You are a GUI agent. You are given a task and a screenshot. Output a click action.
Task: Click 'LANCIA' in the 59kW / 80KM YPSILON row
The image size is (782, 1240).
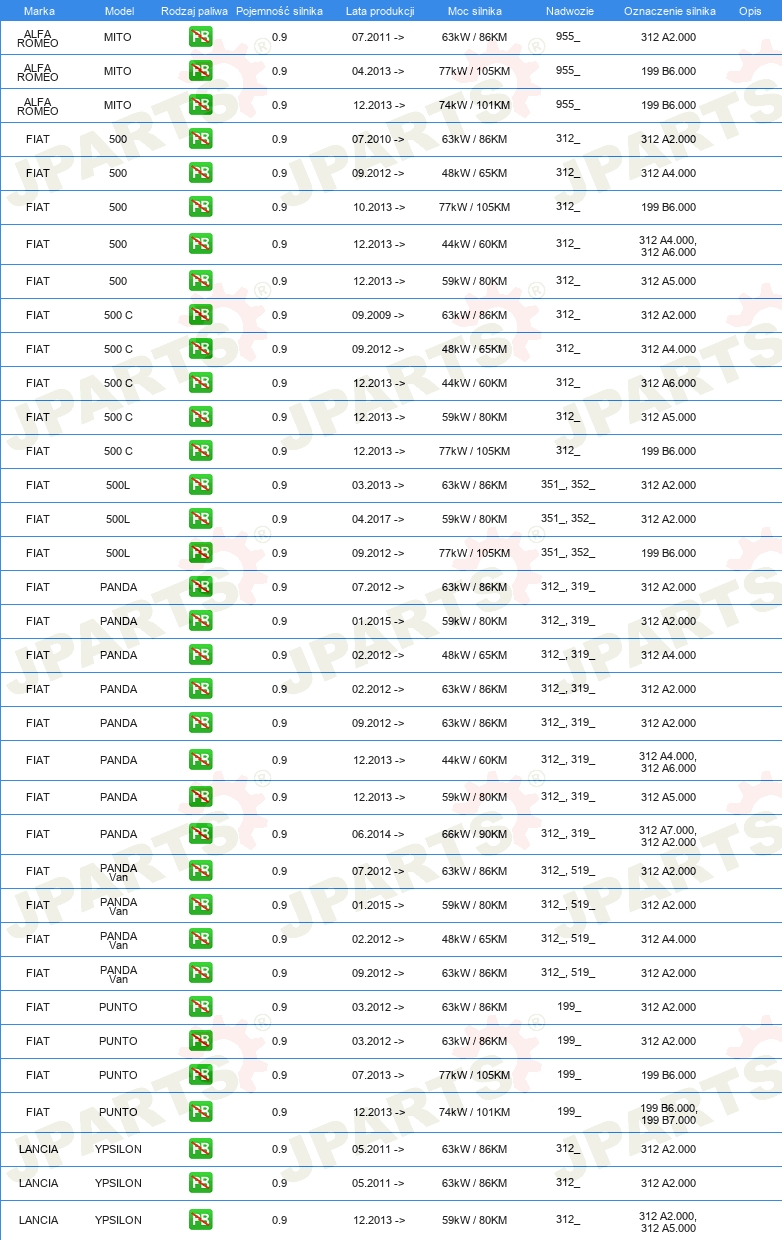38,1220
